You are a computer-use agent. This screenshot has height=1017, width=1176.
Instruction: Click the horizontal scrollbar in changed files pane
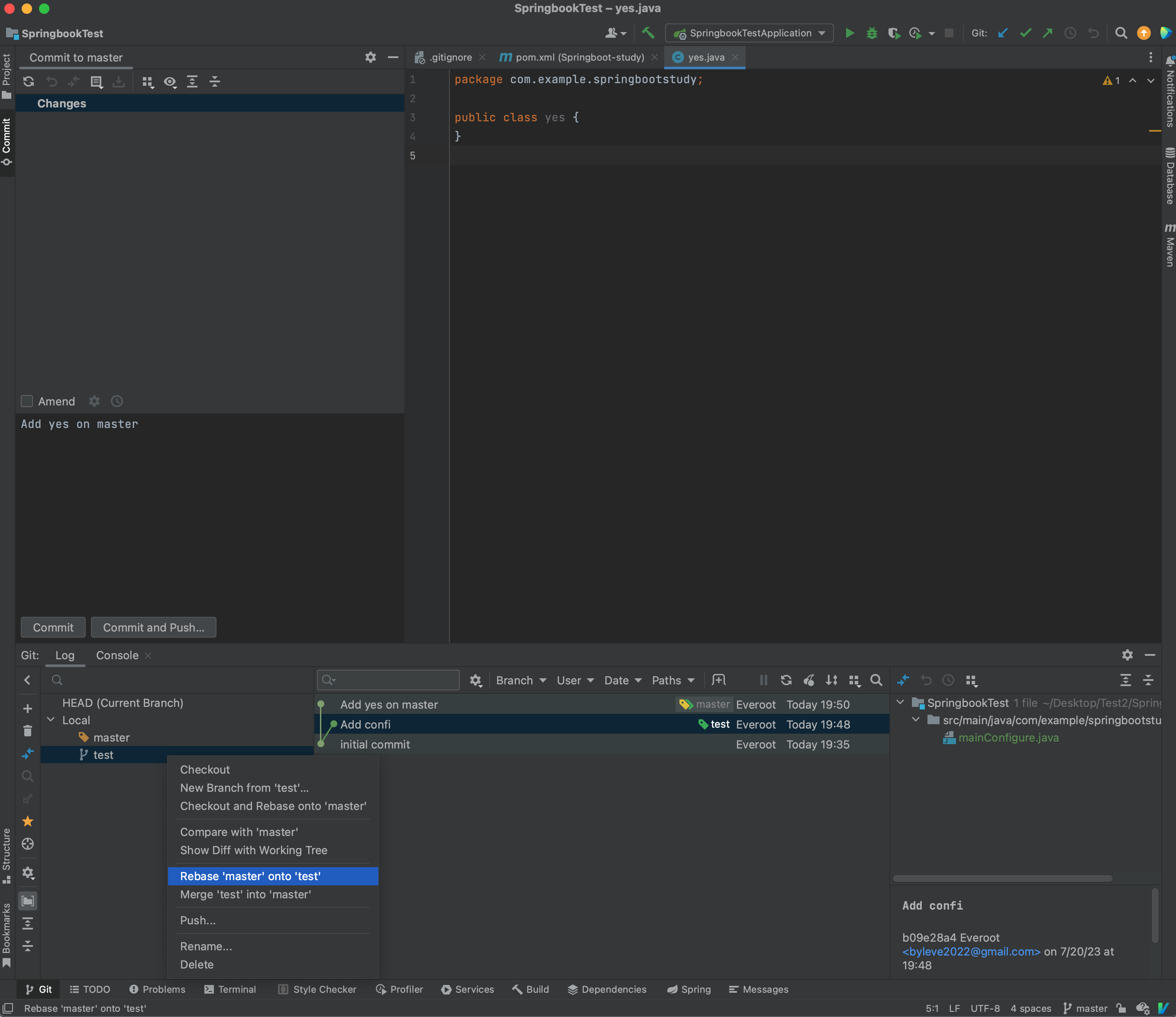(x=1002, y=878)
